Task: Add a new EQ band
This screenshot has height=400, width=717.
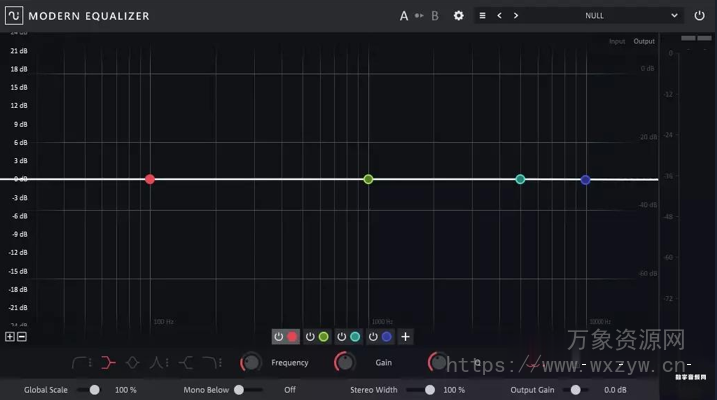Action: tap(405, 337)
